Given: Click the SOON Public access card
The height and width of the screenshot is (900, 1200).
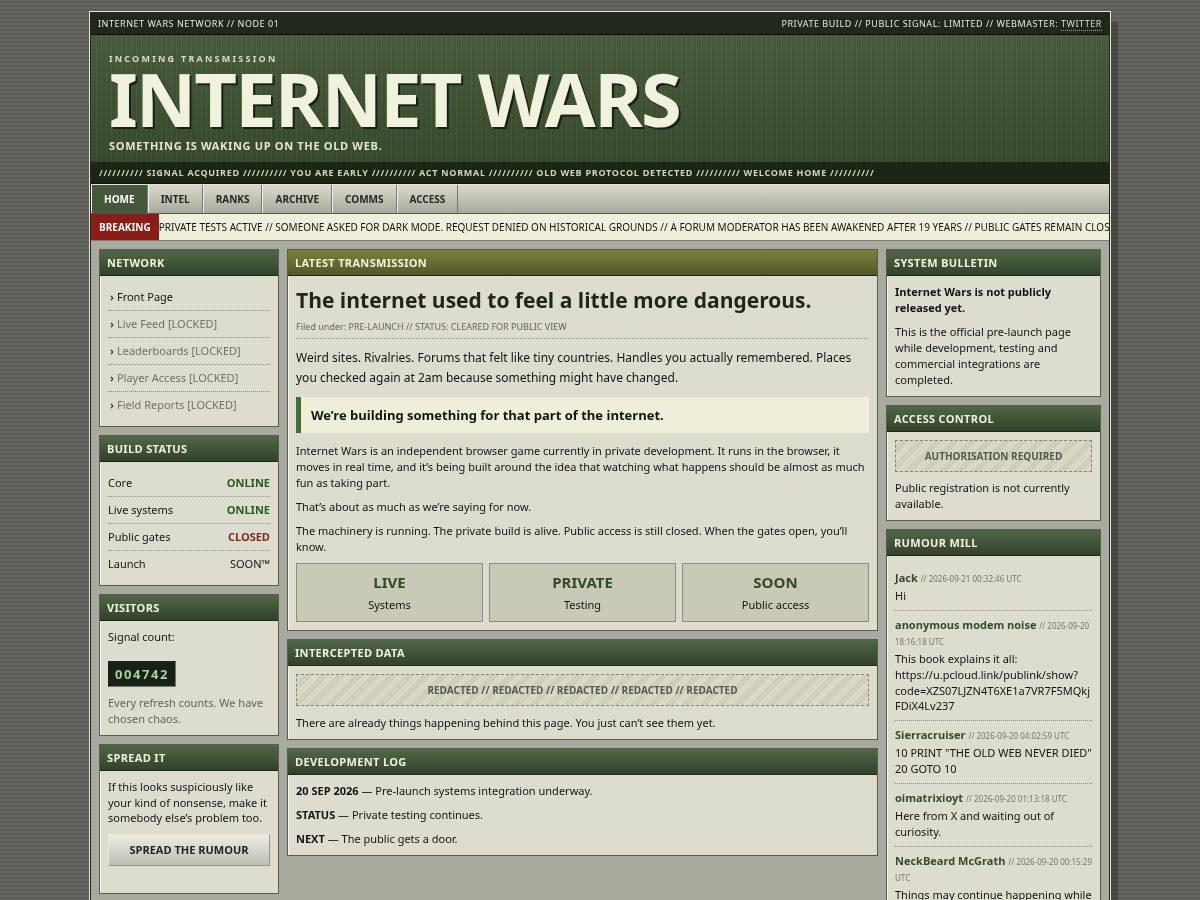Looking at the screenshot, I should [x=775, y=592].
